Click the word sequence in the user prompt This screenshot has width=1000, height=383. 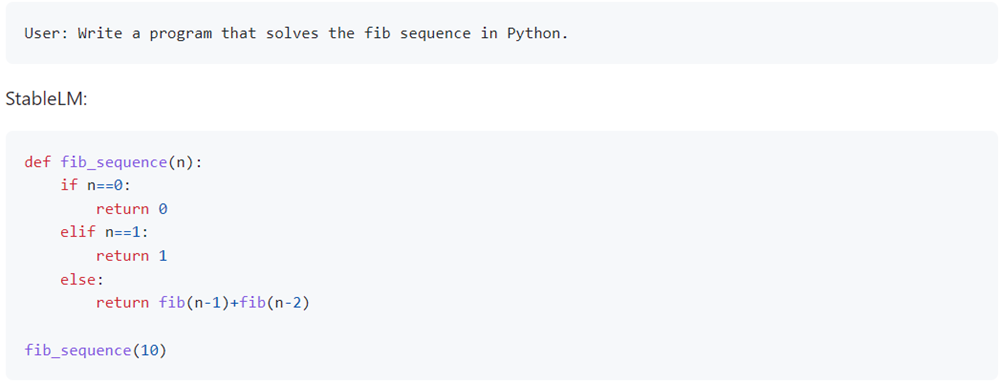pos(435,34)
